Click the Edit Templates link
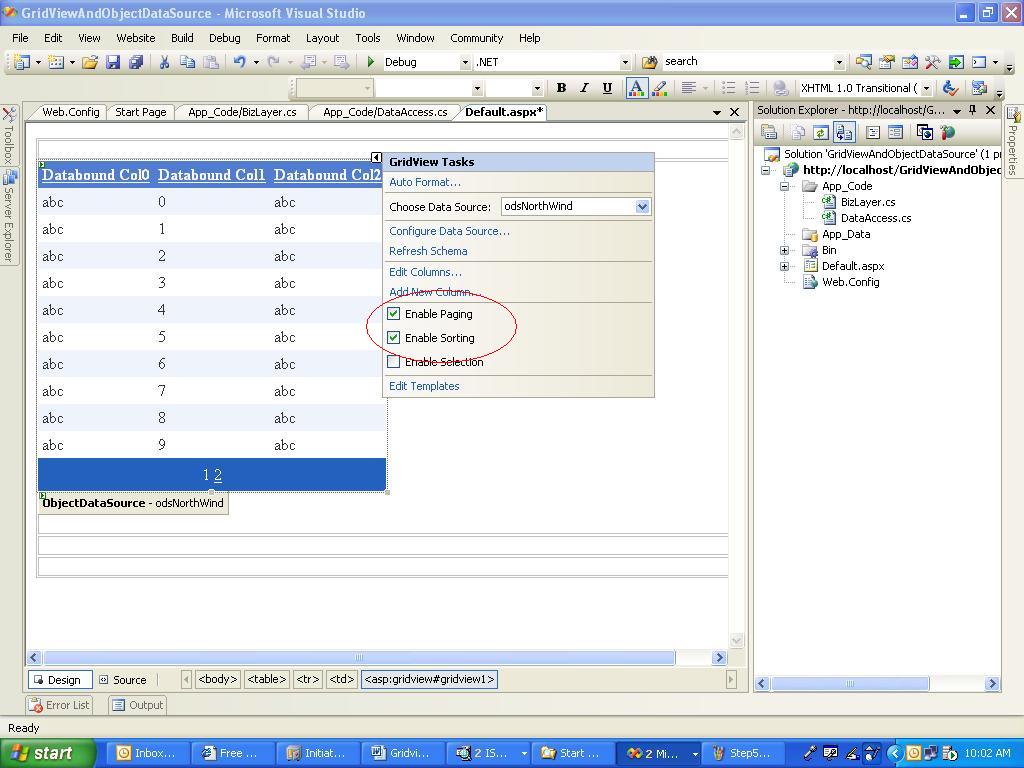 click(424, 386)
